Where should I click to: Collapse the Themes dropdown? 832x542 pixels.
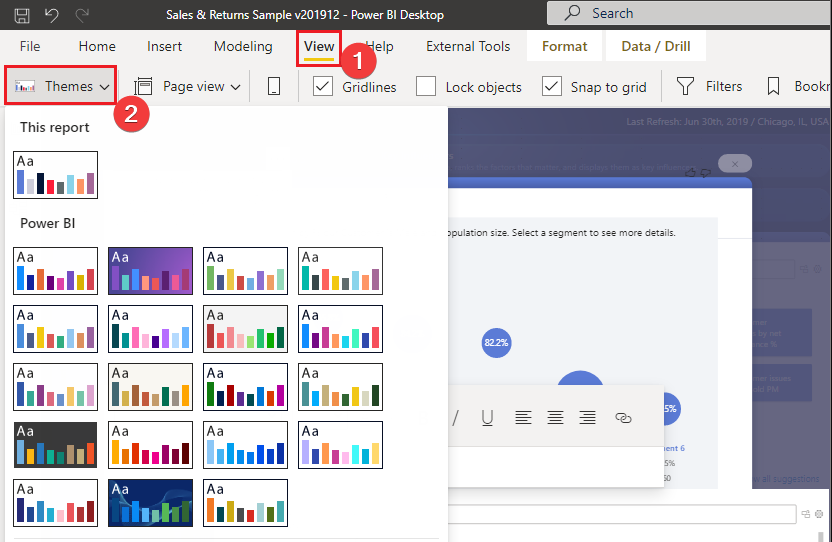62,87
